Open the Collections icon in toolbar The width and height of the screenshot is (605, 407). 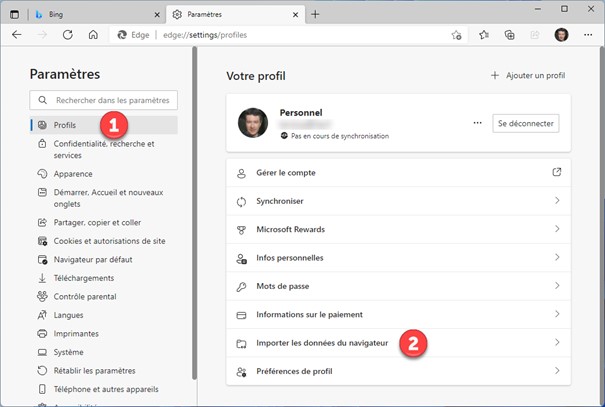tap(509, 34)
